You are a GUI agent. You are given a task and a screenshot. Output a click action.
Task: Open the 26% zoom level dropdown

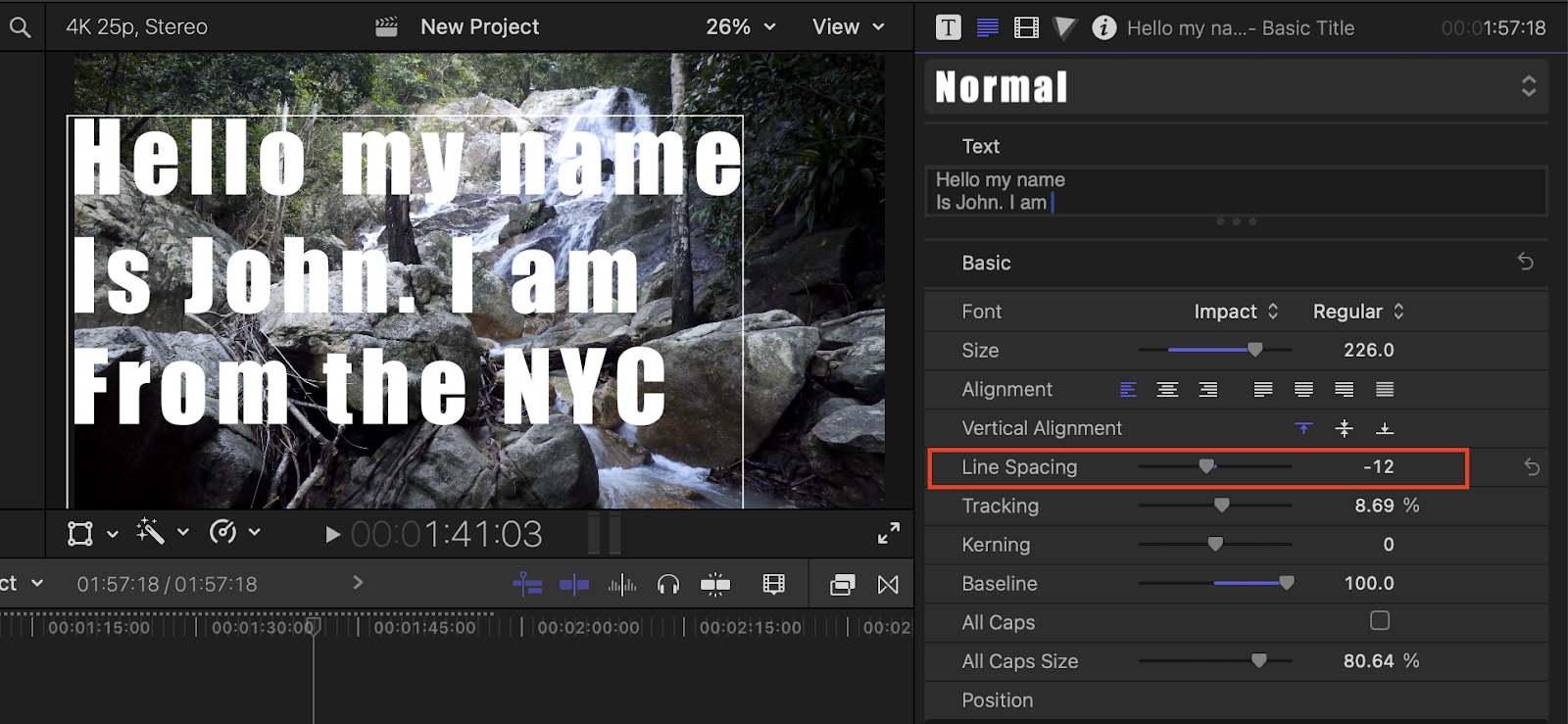click(x=741, y=27)
